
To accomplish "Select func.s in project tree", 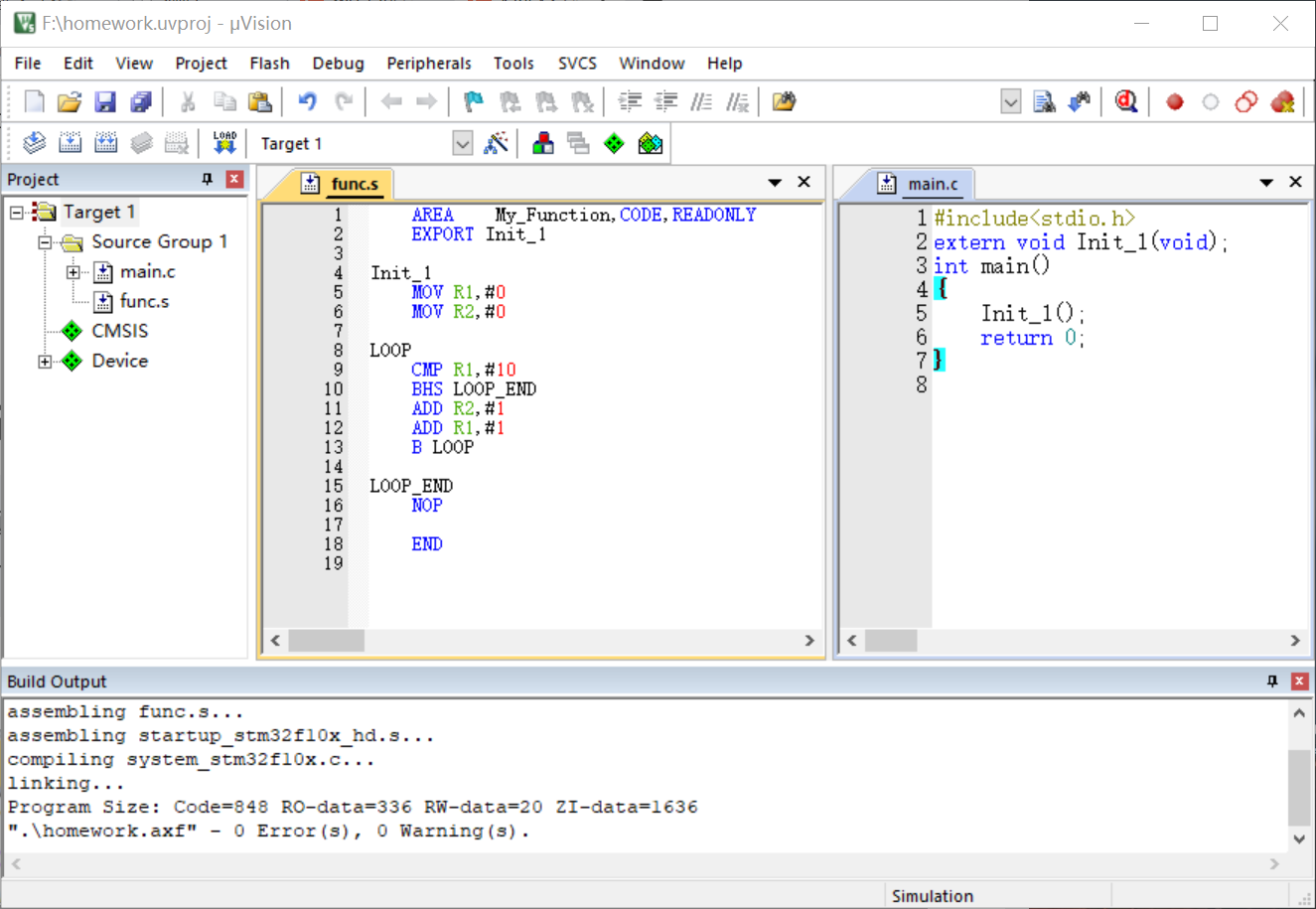I will [x=144, y=301].
